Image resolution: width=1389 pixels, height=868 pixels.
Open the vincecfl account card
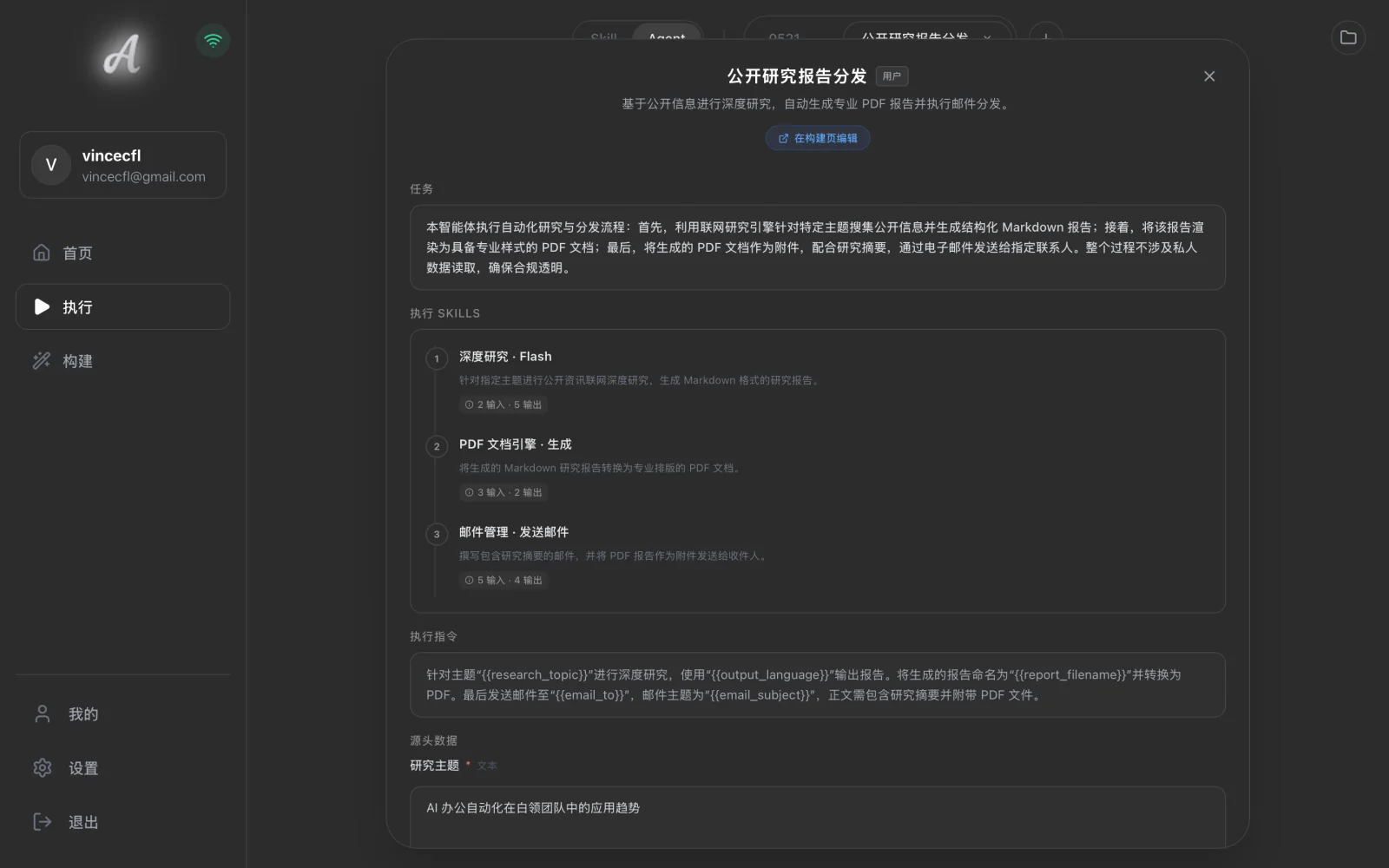click(122, 165)
